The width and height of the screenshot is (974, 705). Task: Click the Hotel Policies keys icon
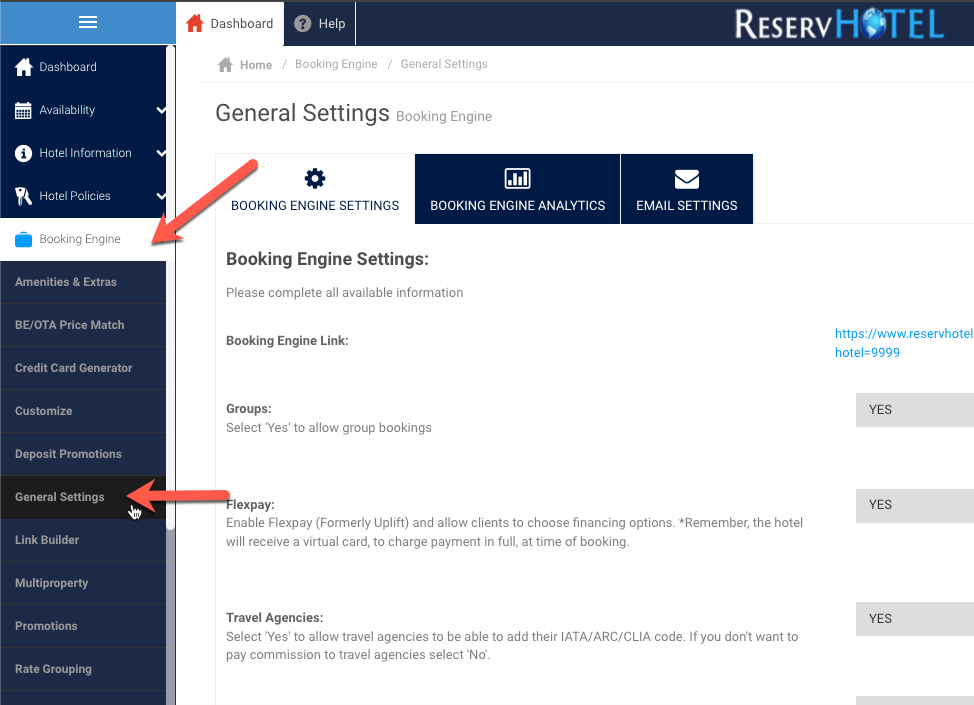(23, 196)
